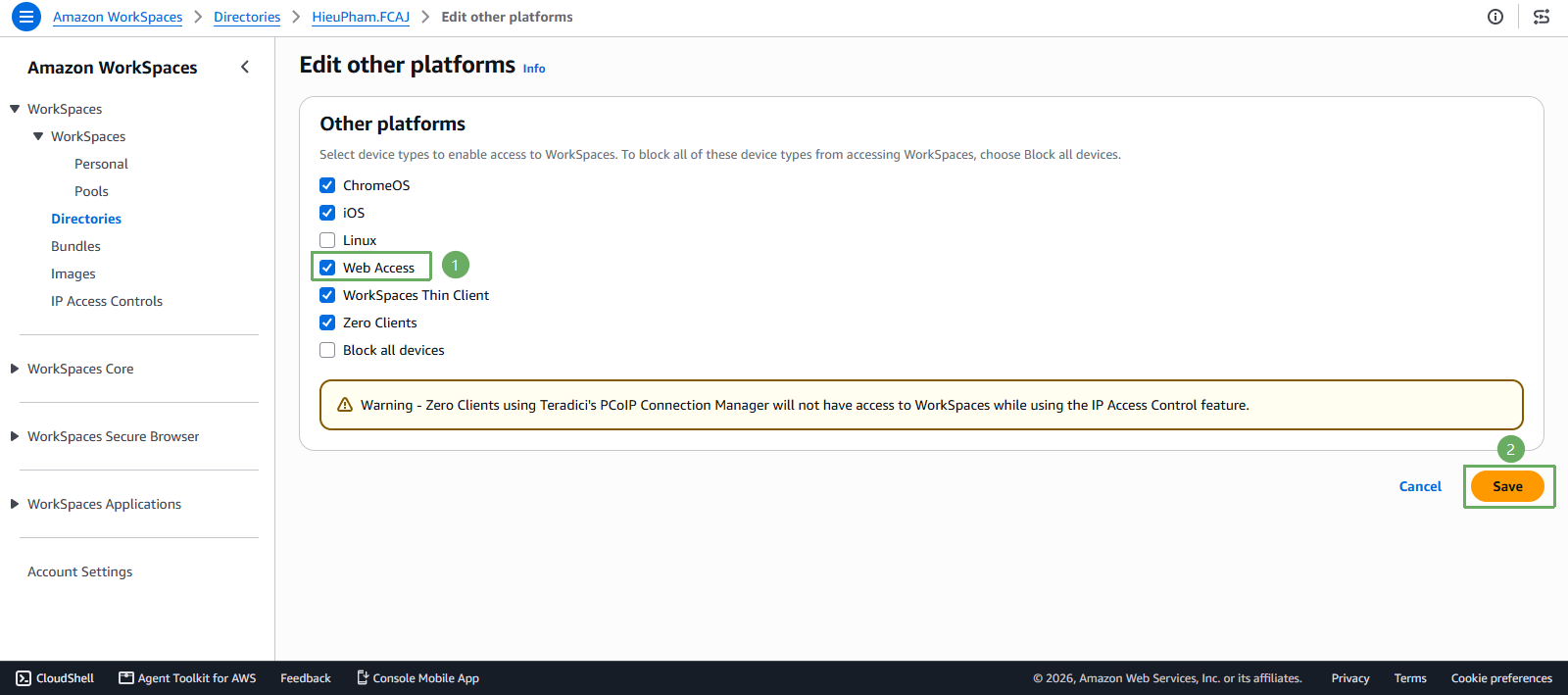Toggle the Web Access checkbox
The height and width of the screenshot is (695, 1568).
click(327, 268)
